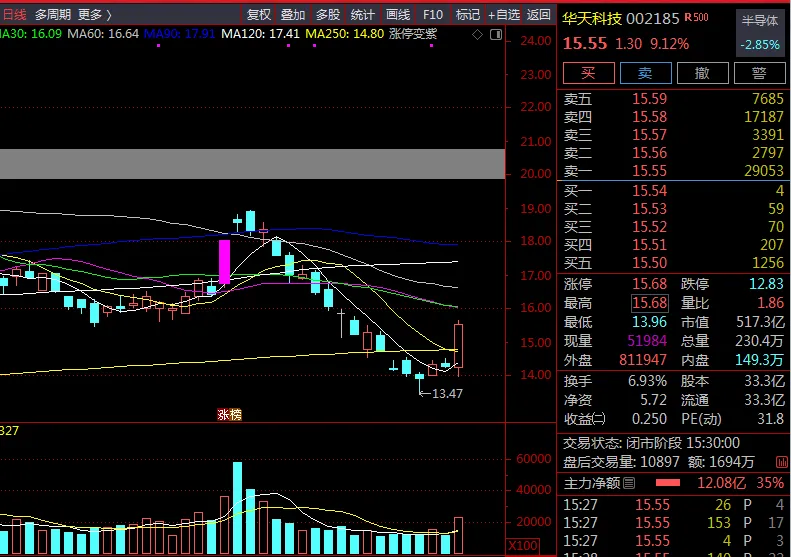Expand the 更多 periods menu
This screenshot has height=557, width=791.
(x=94, y=15)
